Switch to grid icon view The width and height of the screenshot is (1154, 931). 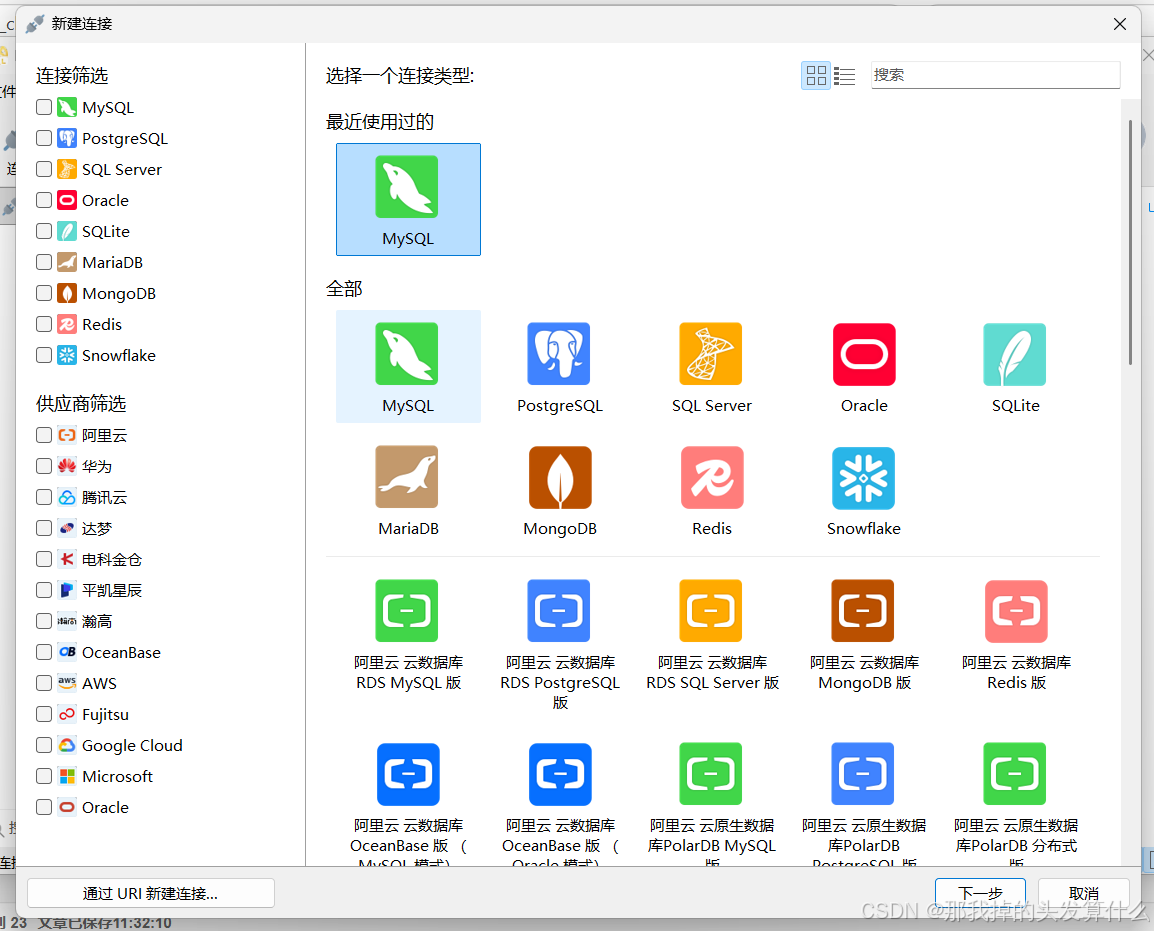click(x=816, y=75)
